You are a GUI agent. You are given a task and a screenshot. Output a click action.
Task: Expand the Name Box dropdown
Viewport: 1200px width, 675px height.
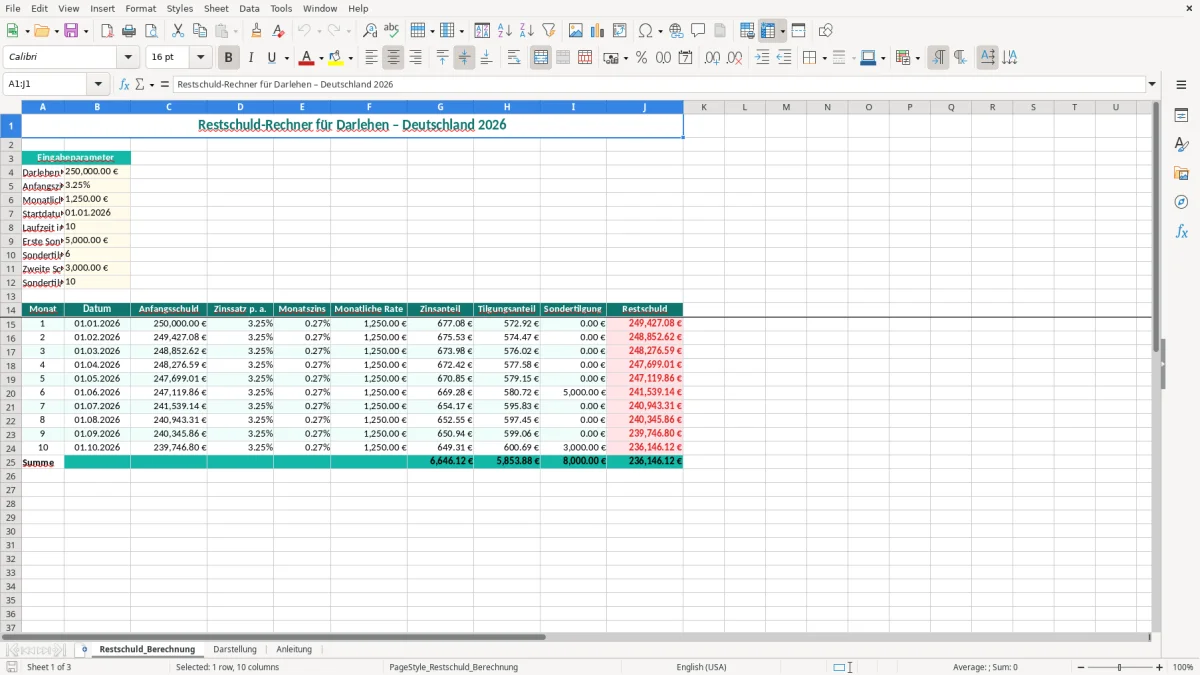[98, 85]
